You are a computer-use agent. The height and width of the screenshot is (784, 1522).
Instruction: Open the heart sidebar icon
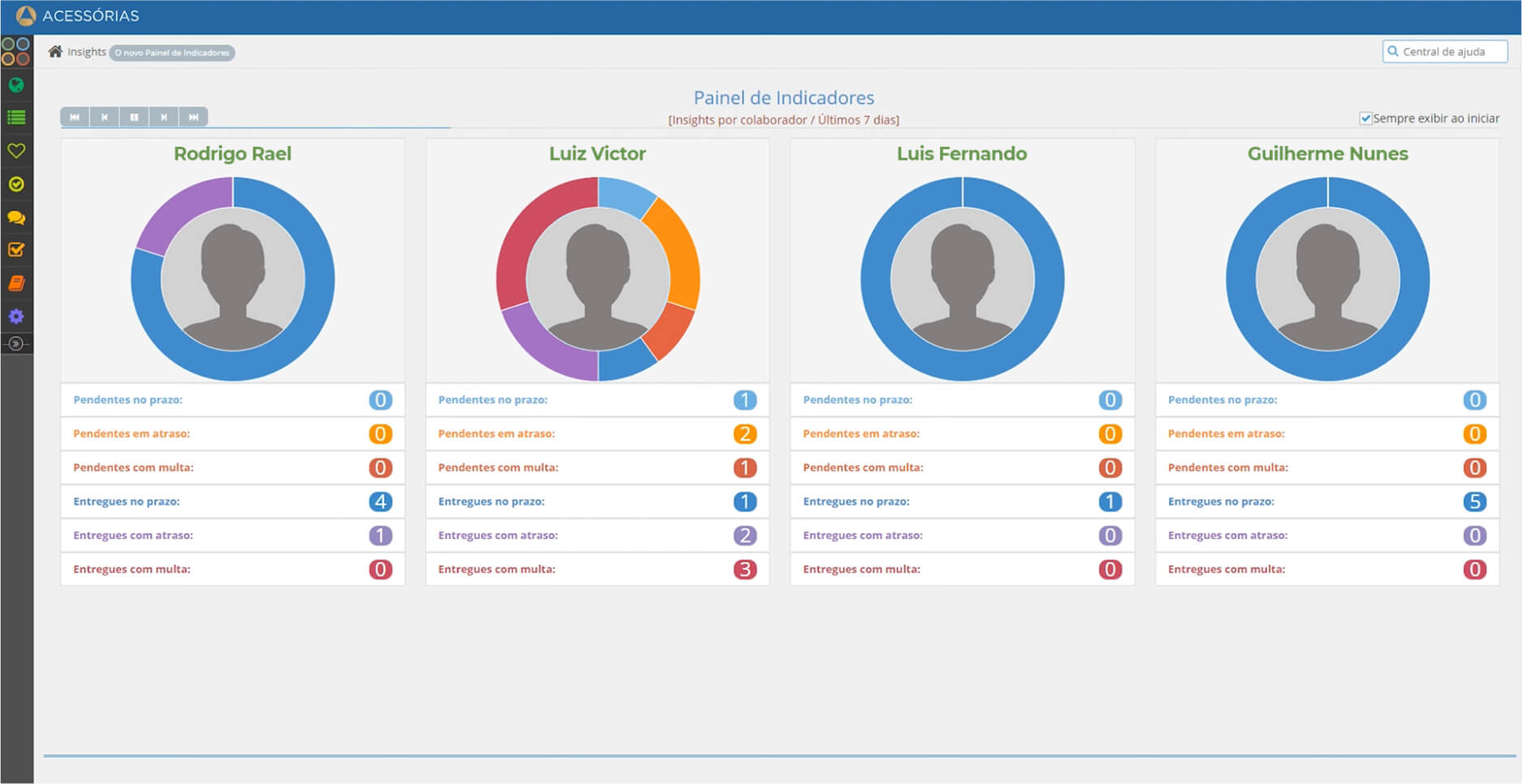point(16,151)
